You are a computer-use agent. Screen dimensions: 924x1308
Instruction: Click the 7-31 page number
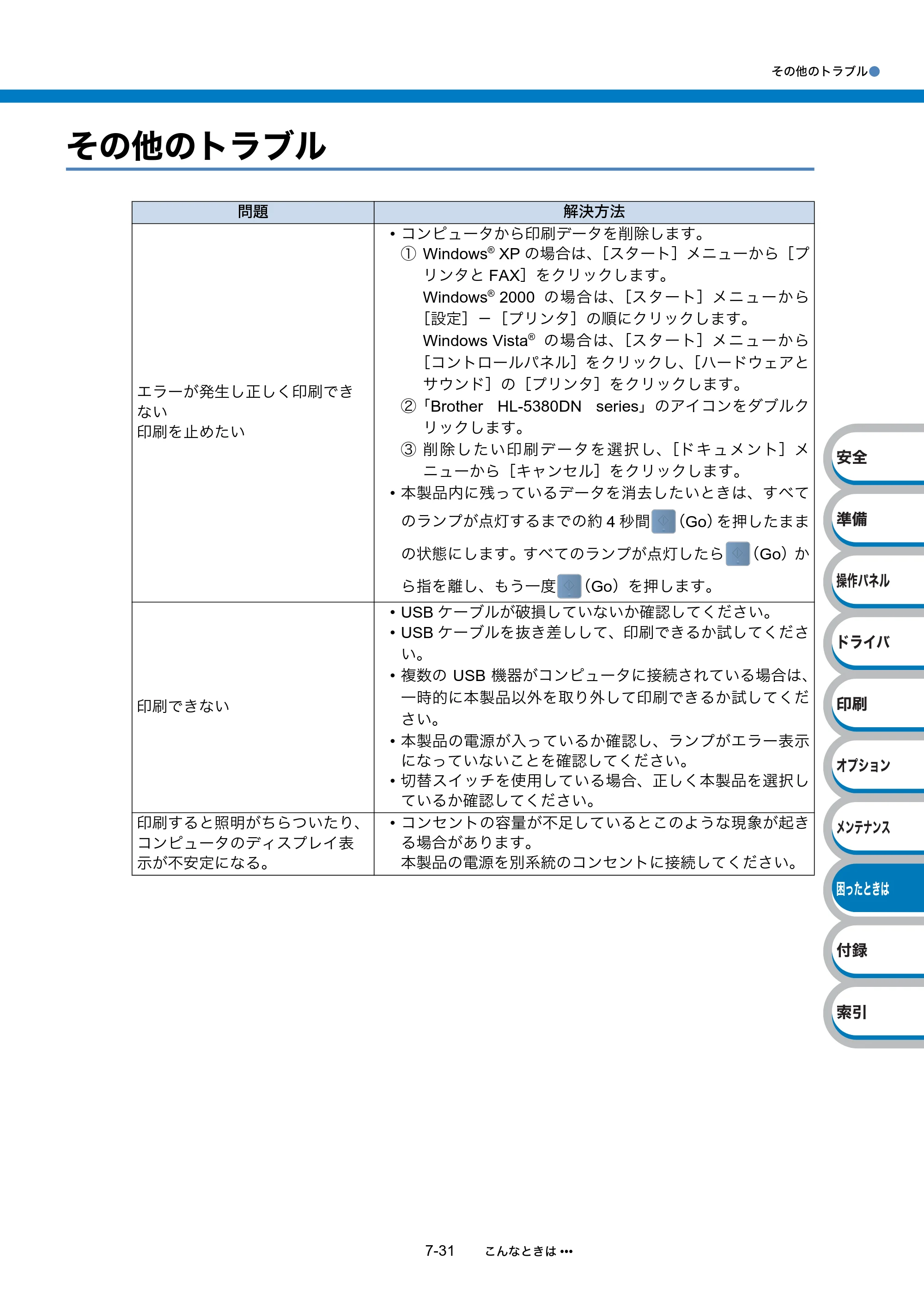coord(439,1251)
